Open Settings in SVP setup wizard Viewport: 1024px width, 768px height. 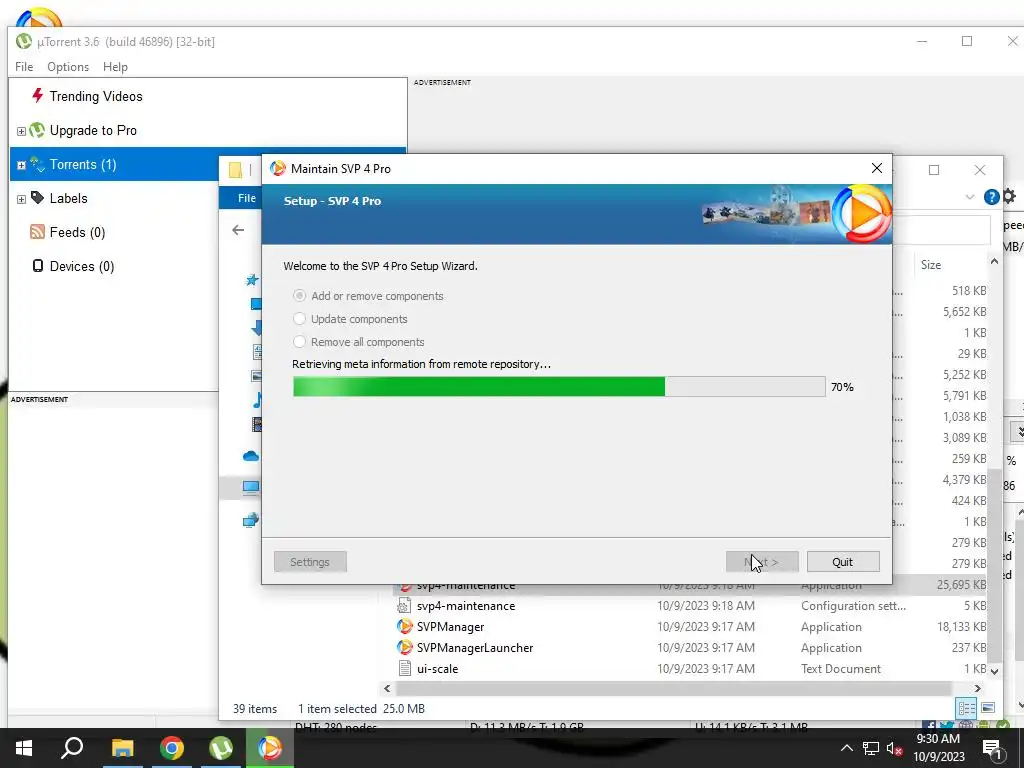click(x=310, y=562)
